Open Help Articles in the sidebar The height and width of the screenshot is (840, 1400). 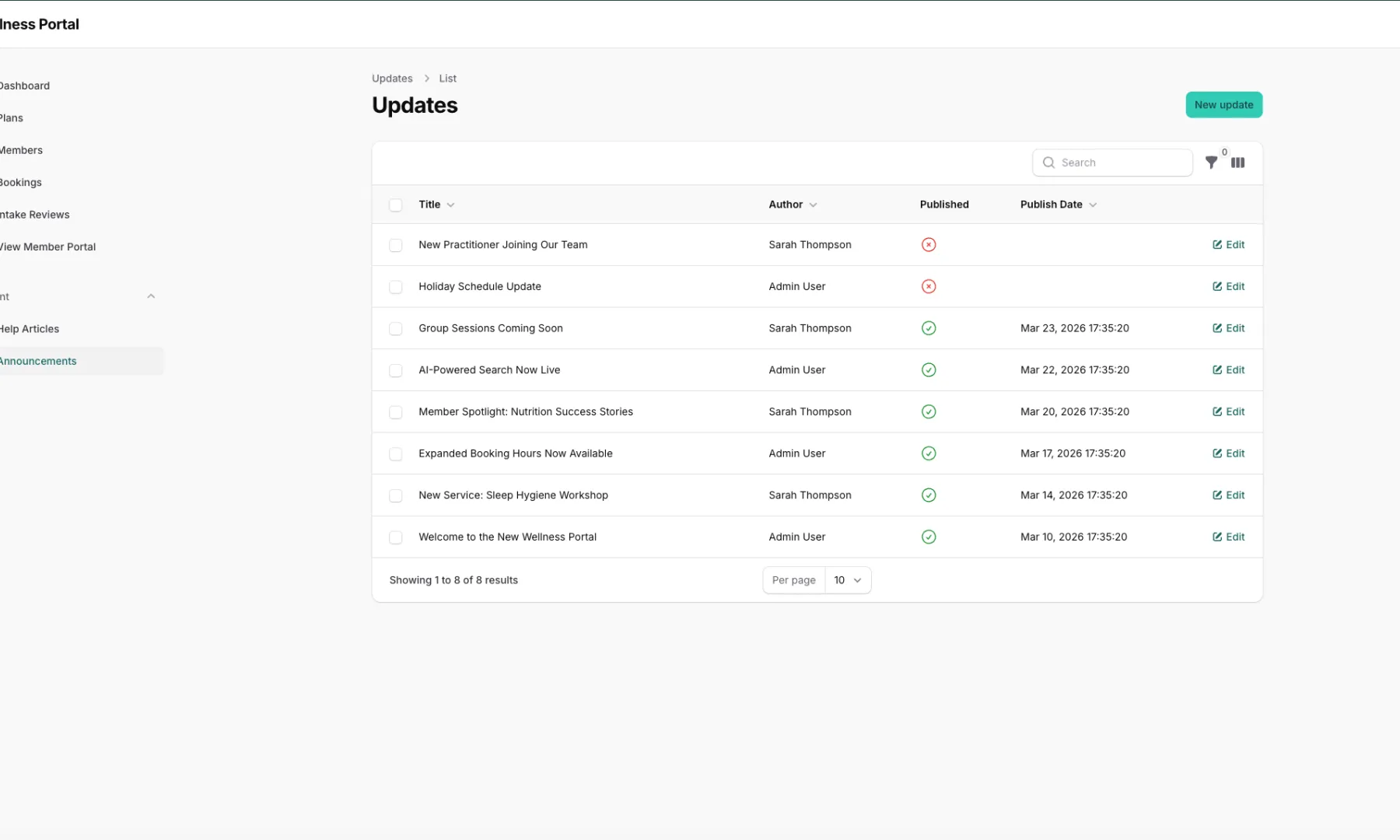[30, 329]
